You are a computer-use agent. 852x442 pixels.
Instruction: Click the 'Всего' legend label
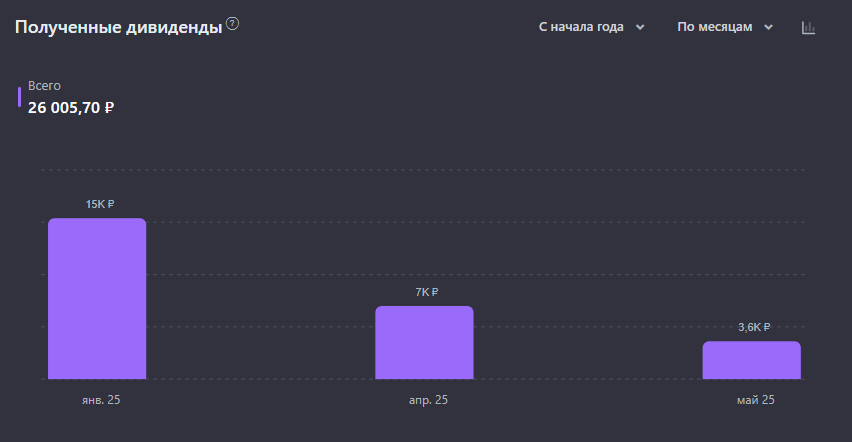tap(44, 86)
